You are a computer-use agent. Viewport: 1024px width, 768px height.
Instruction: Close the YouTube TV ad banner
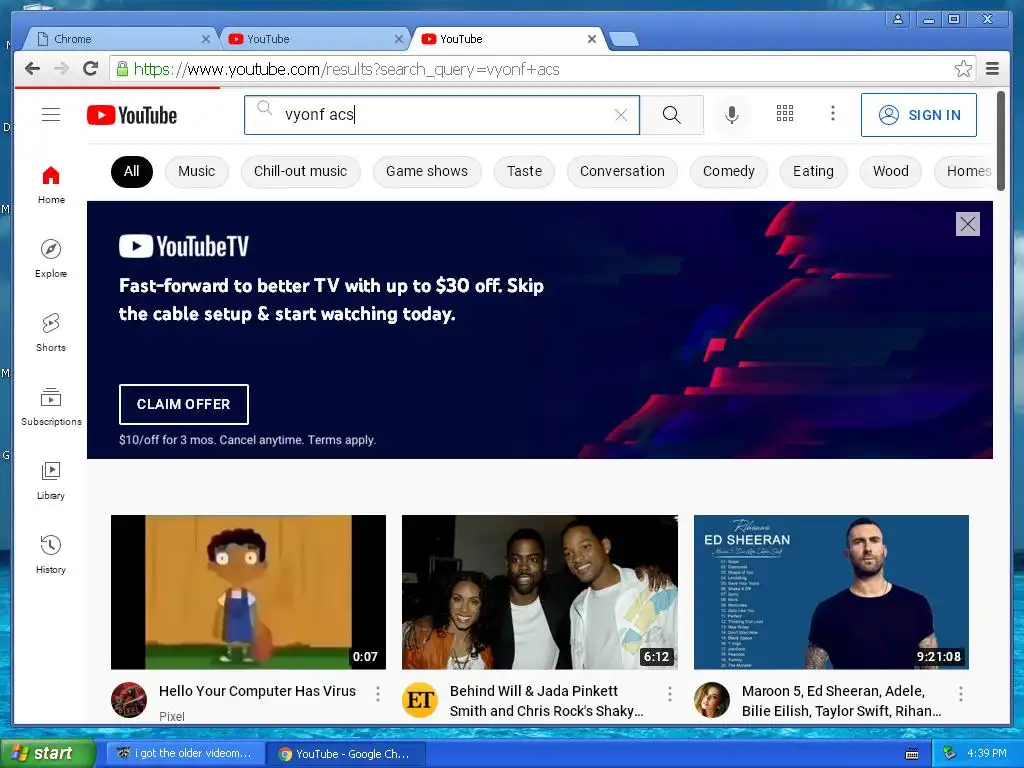click(968, 224)
